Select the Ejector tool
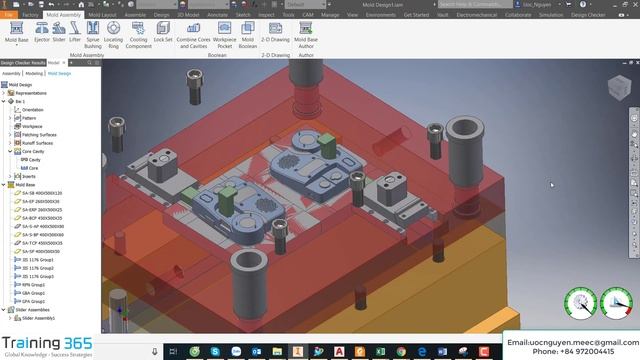640x360 pixels. (42, 32)
